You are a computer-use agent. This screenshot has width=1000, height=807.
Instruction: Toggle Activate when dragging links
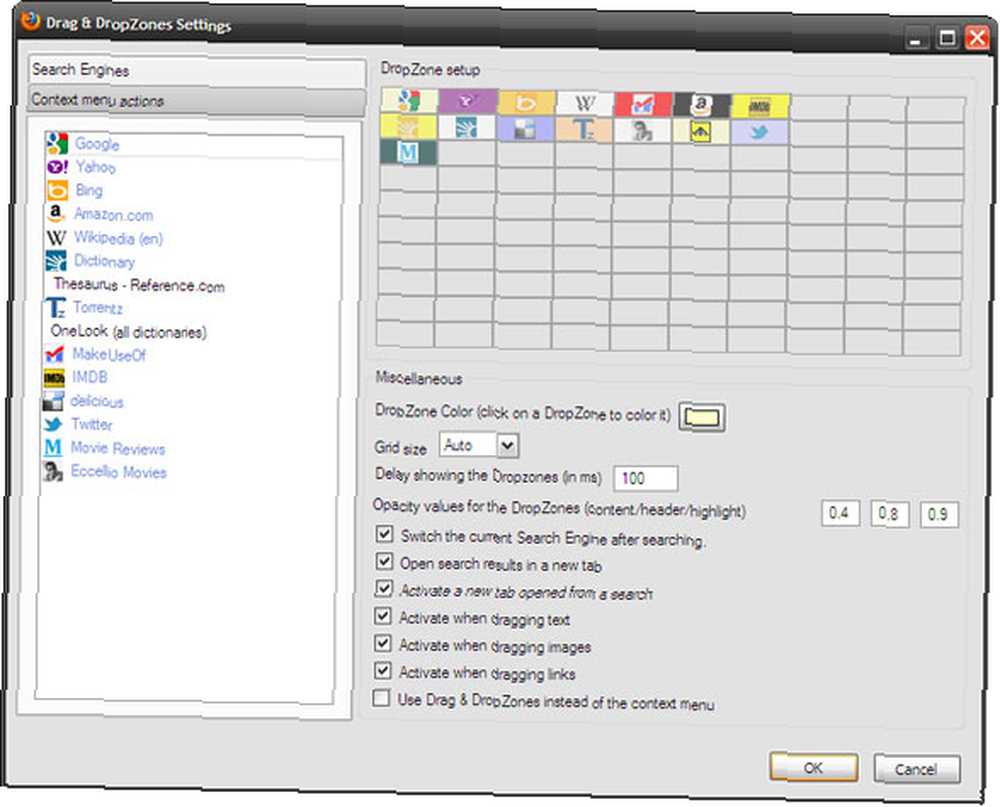[382, 670]
